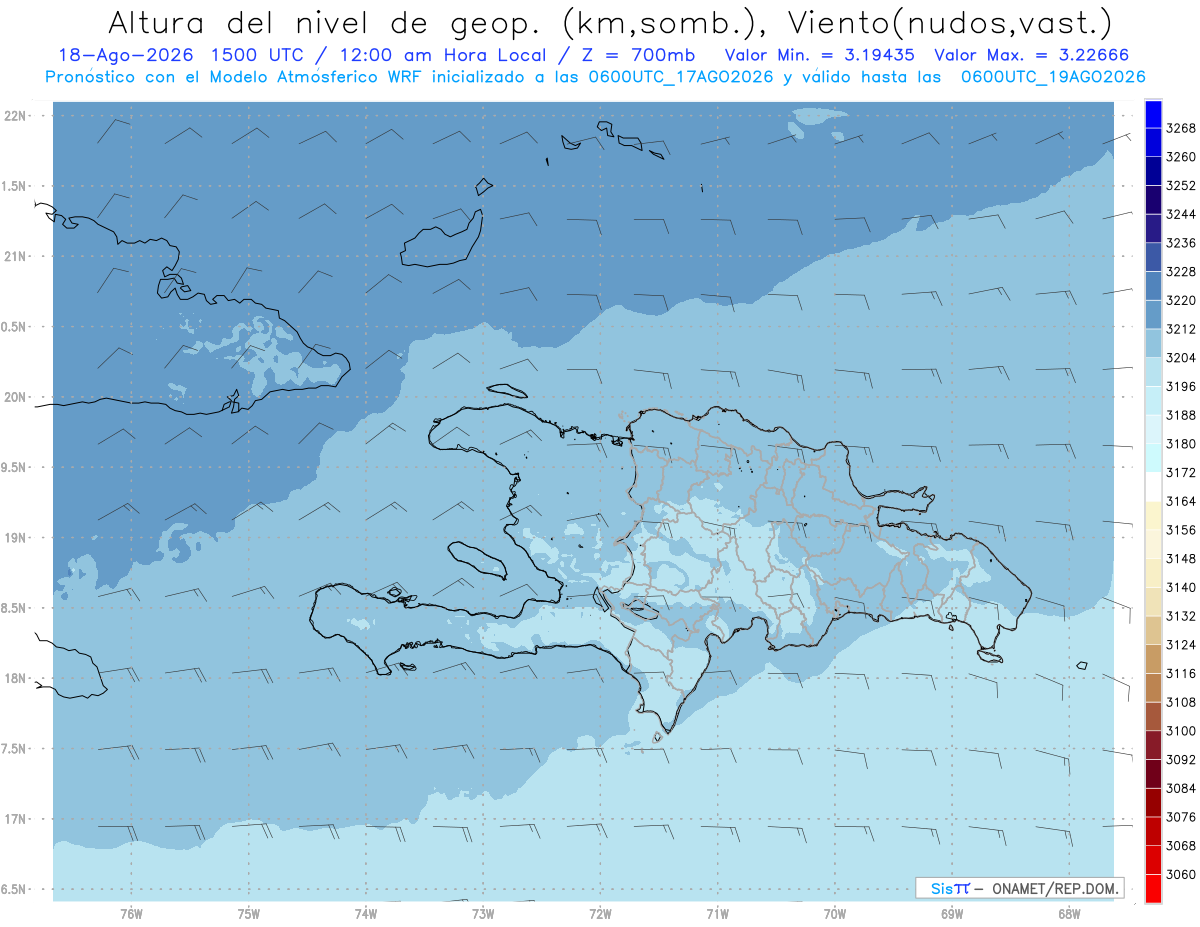
Task: Pick the legend band between 3268 and 3260
Action: click(1153, 143)
